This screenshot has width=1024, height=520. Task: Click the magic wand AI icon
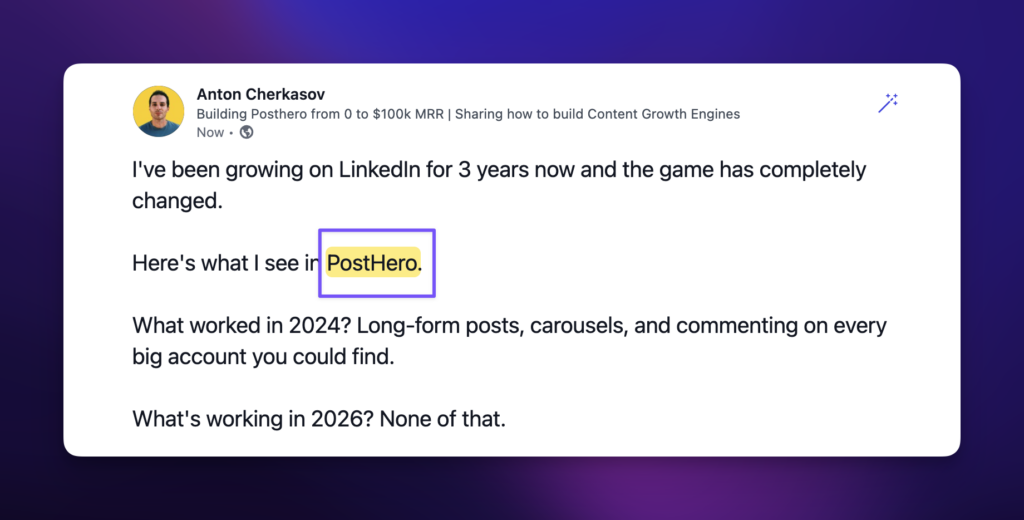point(887,102)
